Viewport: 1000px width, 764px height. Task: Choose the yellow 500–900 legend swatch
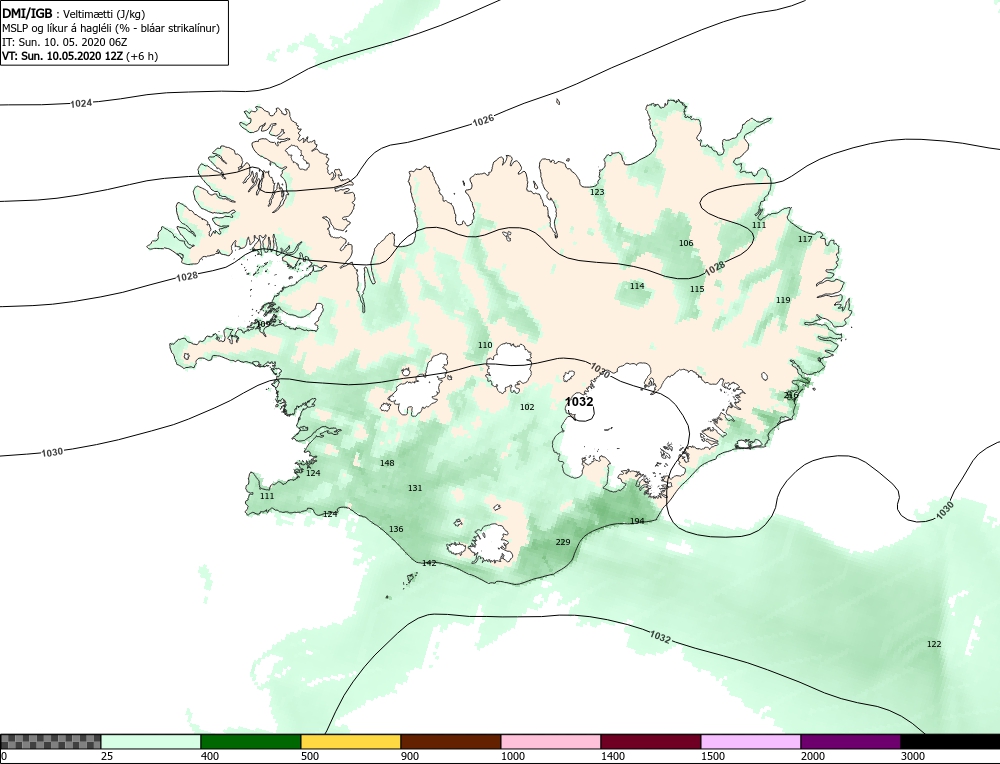coord(351,741)
